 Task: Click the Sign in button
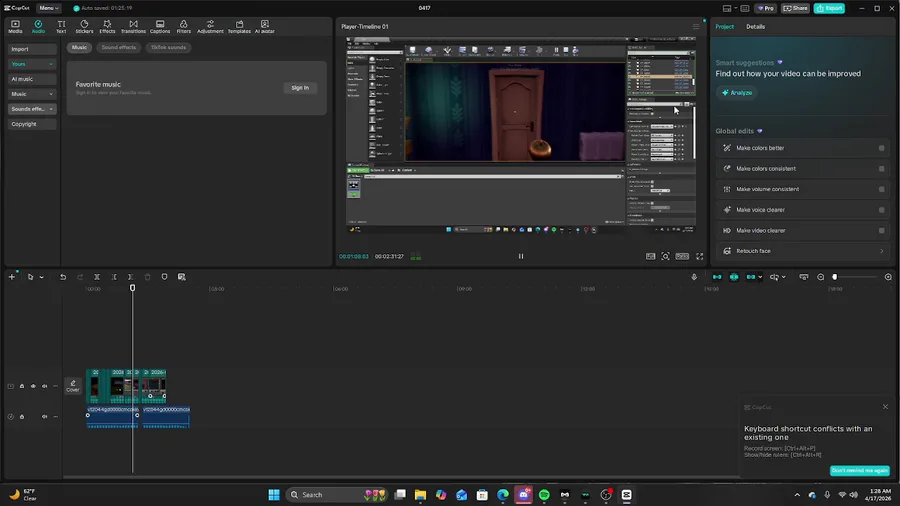(x=300, y=88)
